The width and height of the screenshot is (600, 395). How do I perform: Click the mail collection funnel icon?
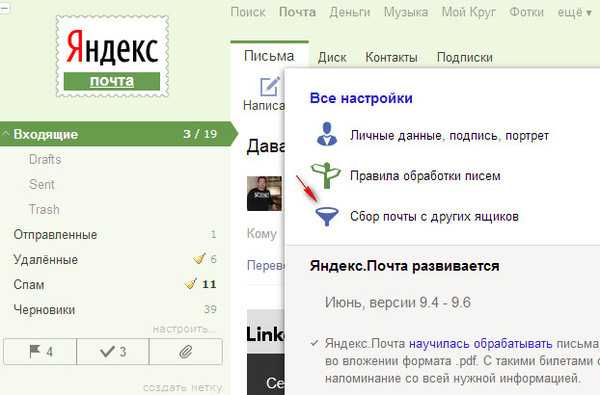(326, 216)
